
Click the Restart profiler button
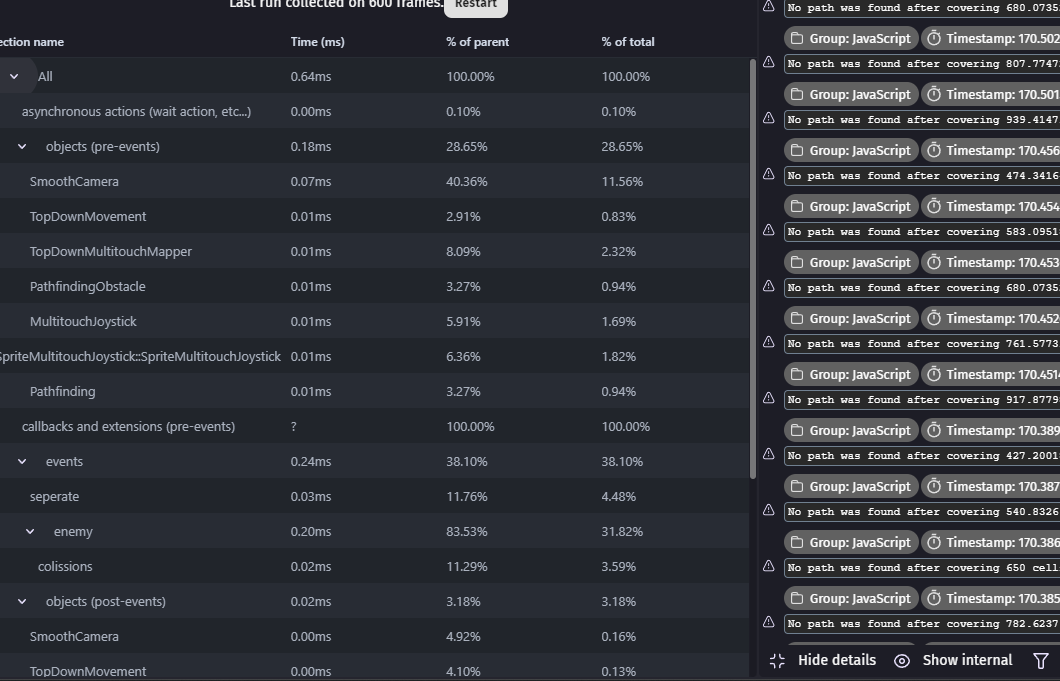click(x=475, y=5)
